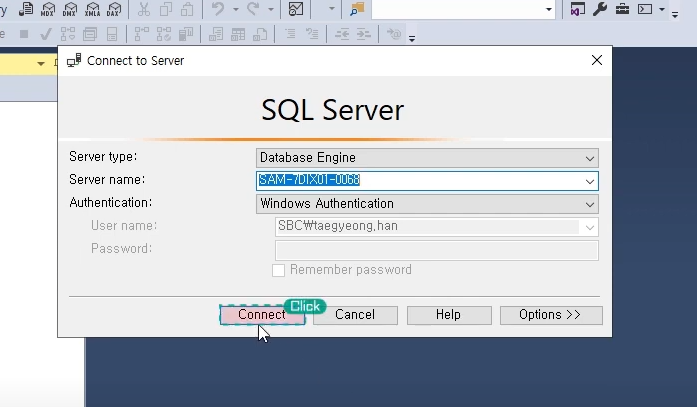The image size is (697, 407).
Task: Open a new Database Engine Query
Action: 25,9
